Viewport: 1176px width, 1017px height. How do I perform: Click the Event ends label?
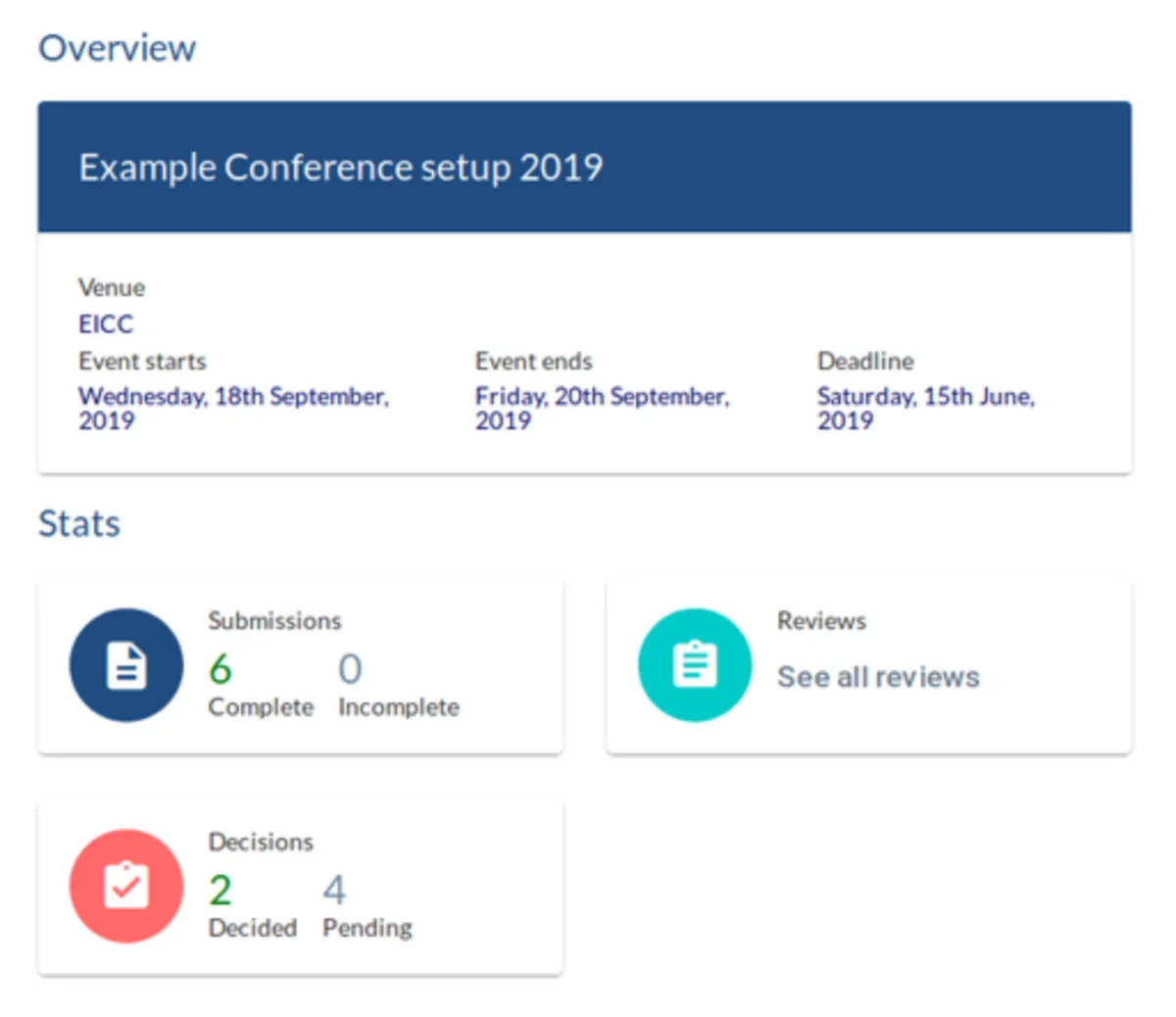point(534,362)
